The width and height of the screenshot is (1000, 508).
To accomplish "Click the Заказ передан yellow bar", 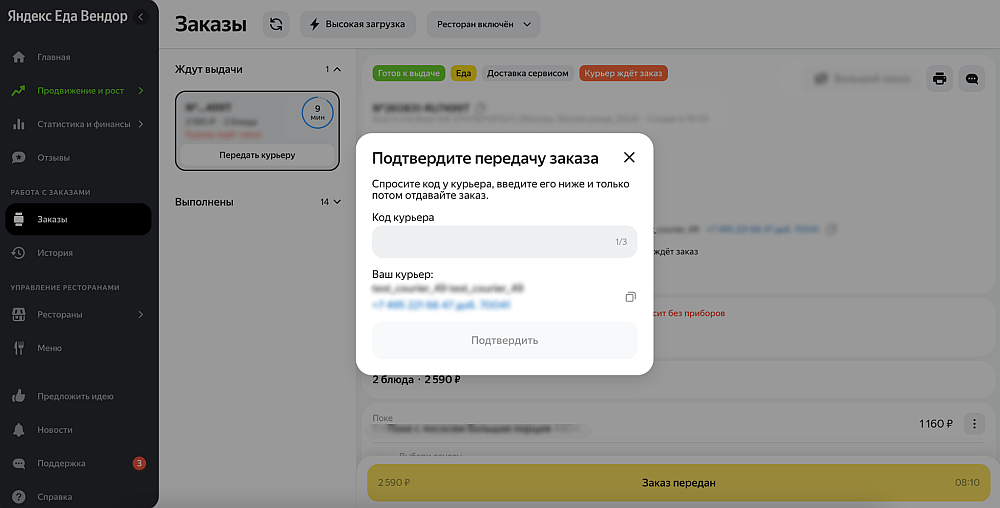I will coord(679,483).
